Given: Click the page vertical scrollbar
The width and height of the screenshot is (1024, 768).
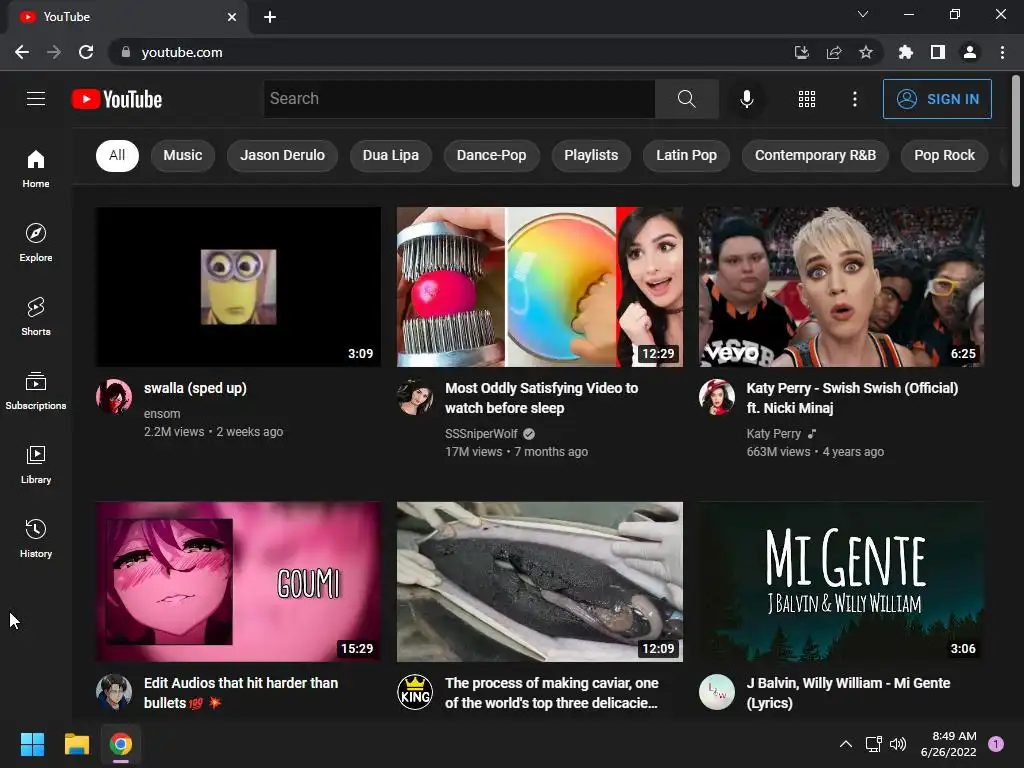Looking at the screenshot, I should (1016, 131).
